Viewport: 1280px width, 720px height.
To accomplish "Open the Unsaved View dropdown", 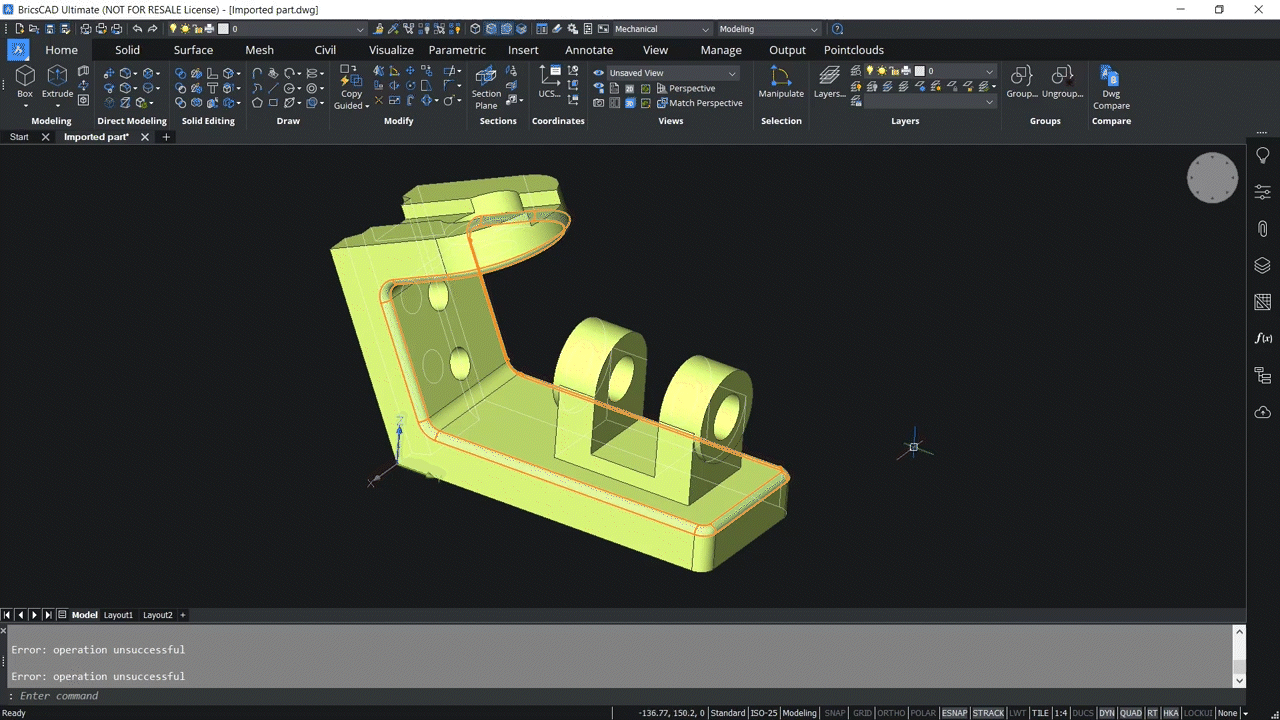I will [731, 72].
